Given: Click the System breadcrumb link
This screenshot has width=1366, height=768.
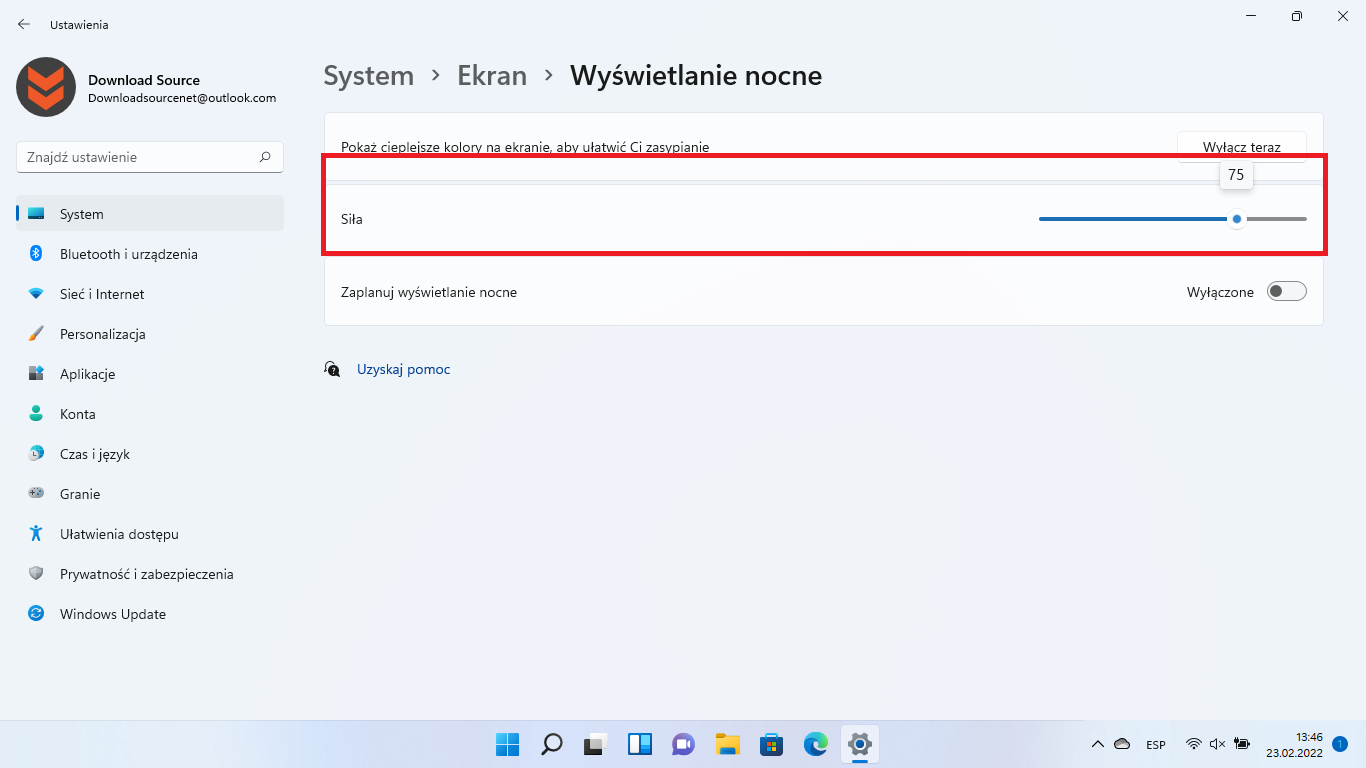Looking at the screenshot, I should 369,75.
